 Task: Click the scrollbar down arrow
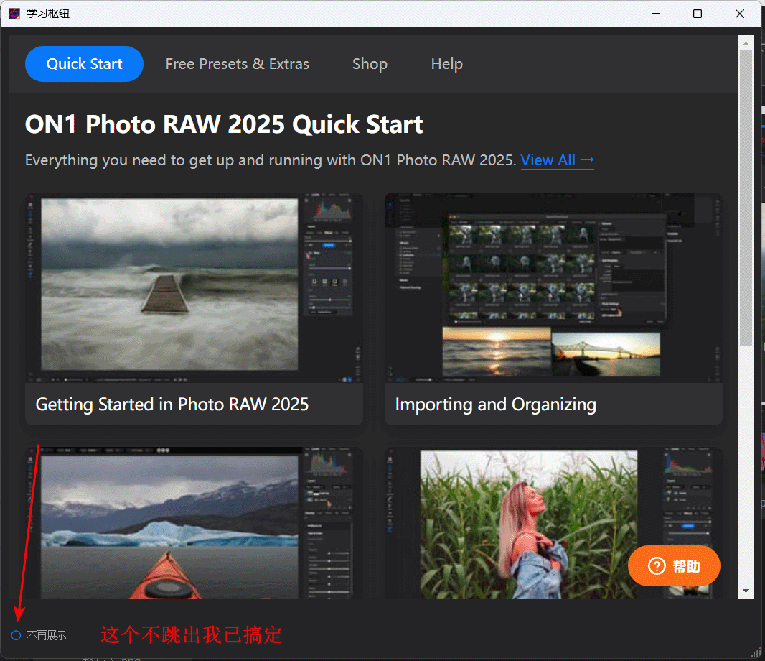click(745, 591)
